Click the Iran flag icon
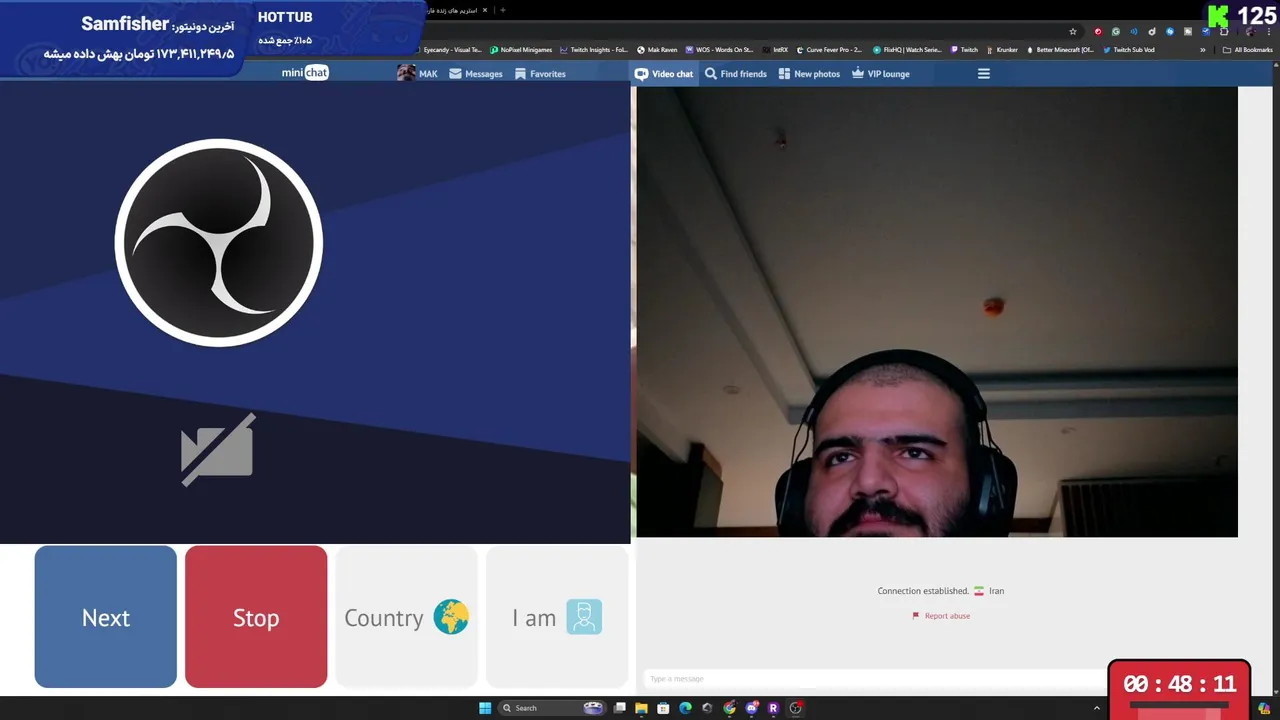Viewport: 1280px width, 720px height. [979, 591]
